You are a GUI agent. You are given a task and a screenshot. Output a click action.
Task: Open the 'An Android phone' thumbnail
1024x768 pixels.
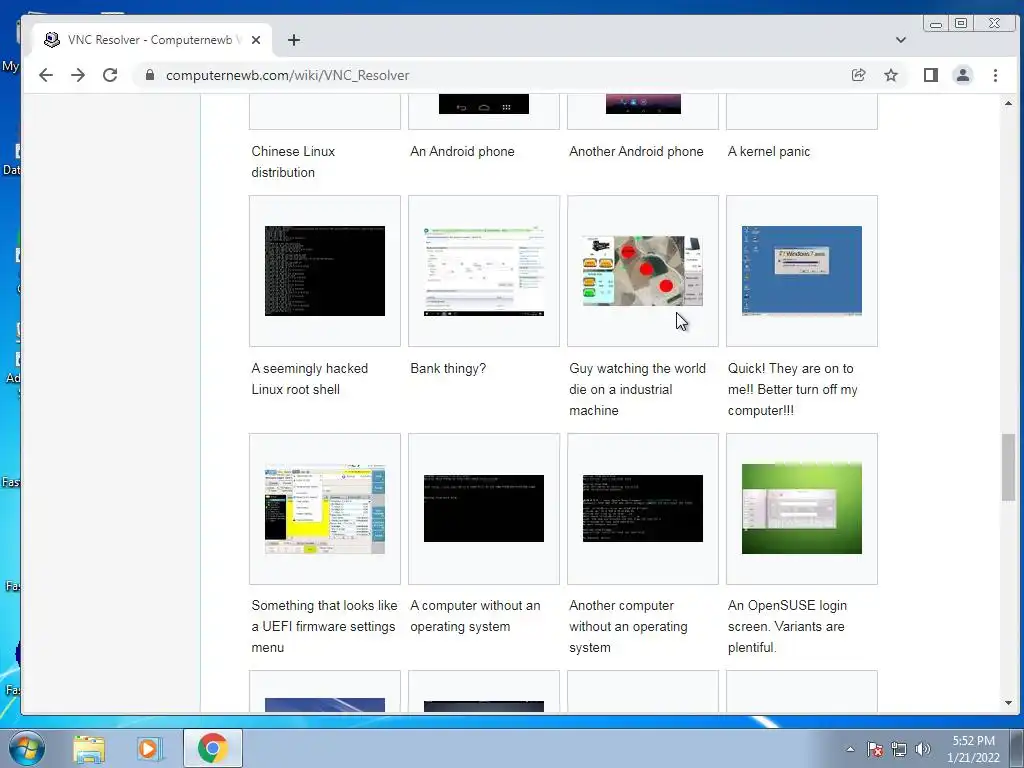pyautogui.click(x=484, y=104)
